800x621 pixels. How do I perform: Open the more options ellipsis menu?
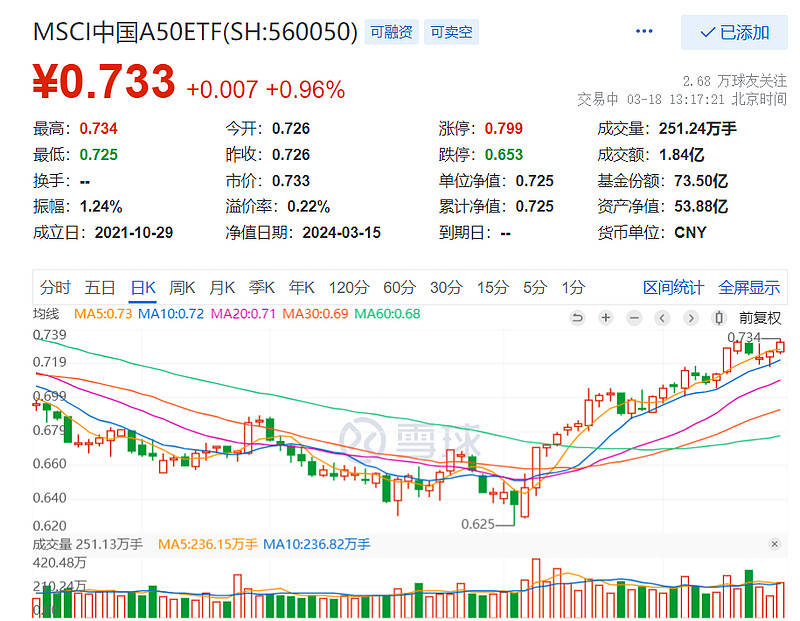[643, 30]
